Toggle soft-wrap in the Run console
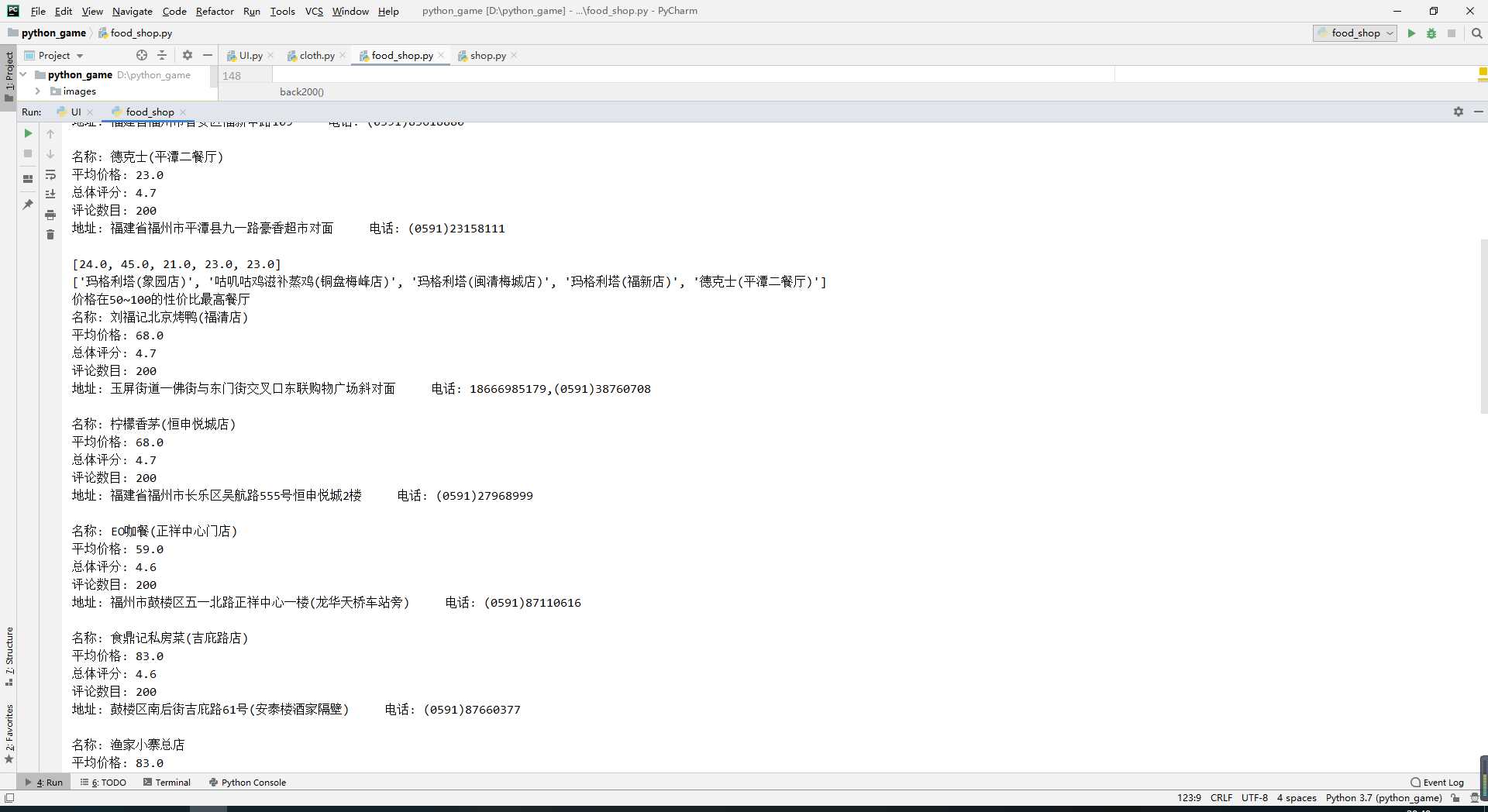Image resolution: width=1488 pixels, height=812 pixels. coord(50,174)
